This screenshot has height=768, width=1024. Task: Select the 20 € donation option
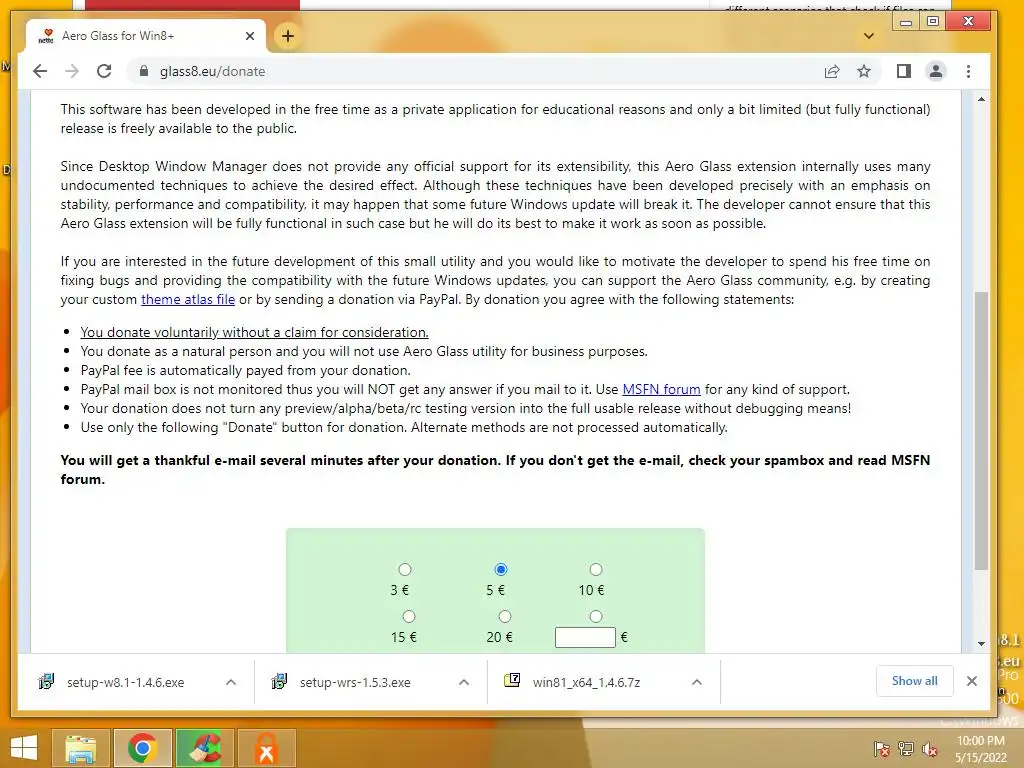(505, 616)
